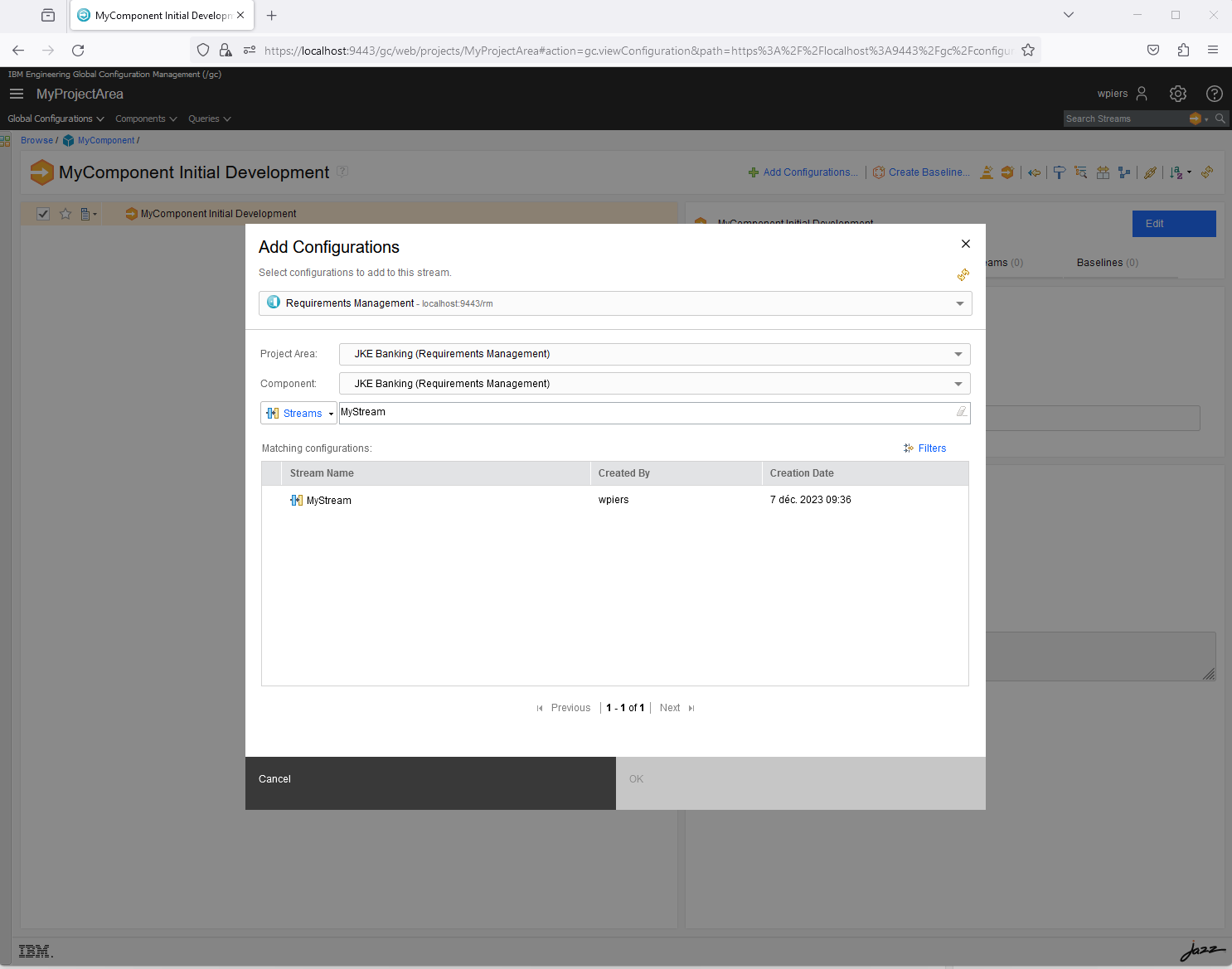The height and width of the screenshot is (969, 1232).
Task: Open the search scope hexagon dropdown
Action: [x=1199, y=119]
